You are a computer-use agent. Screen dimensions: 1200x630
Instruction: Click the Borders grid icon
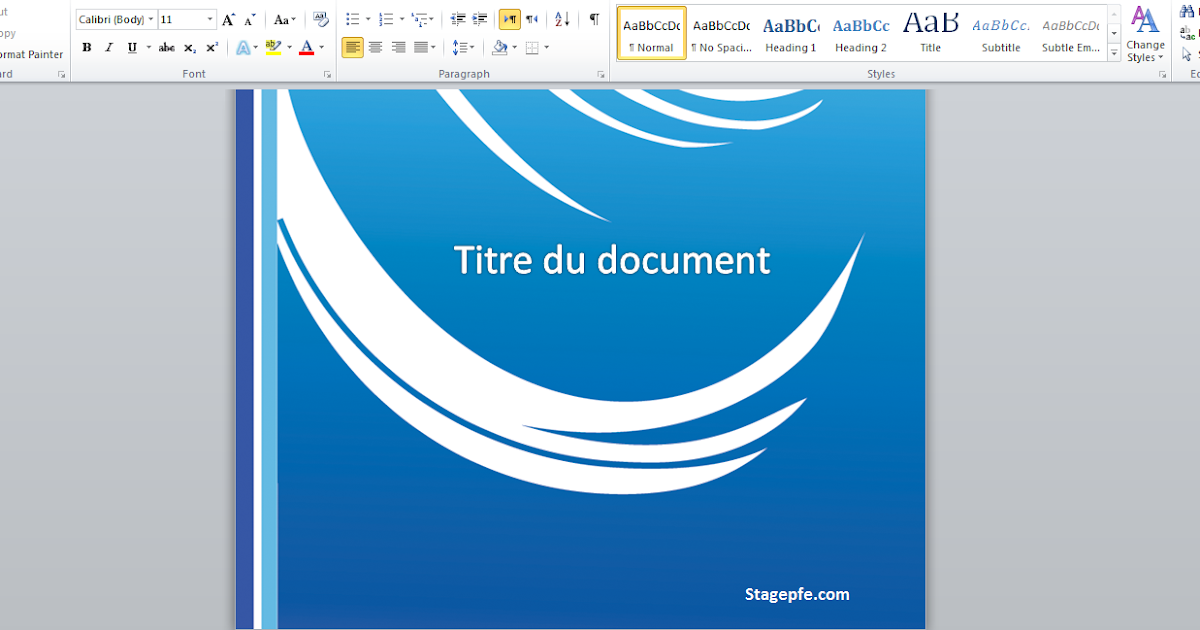click(532, 47)
